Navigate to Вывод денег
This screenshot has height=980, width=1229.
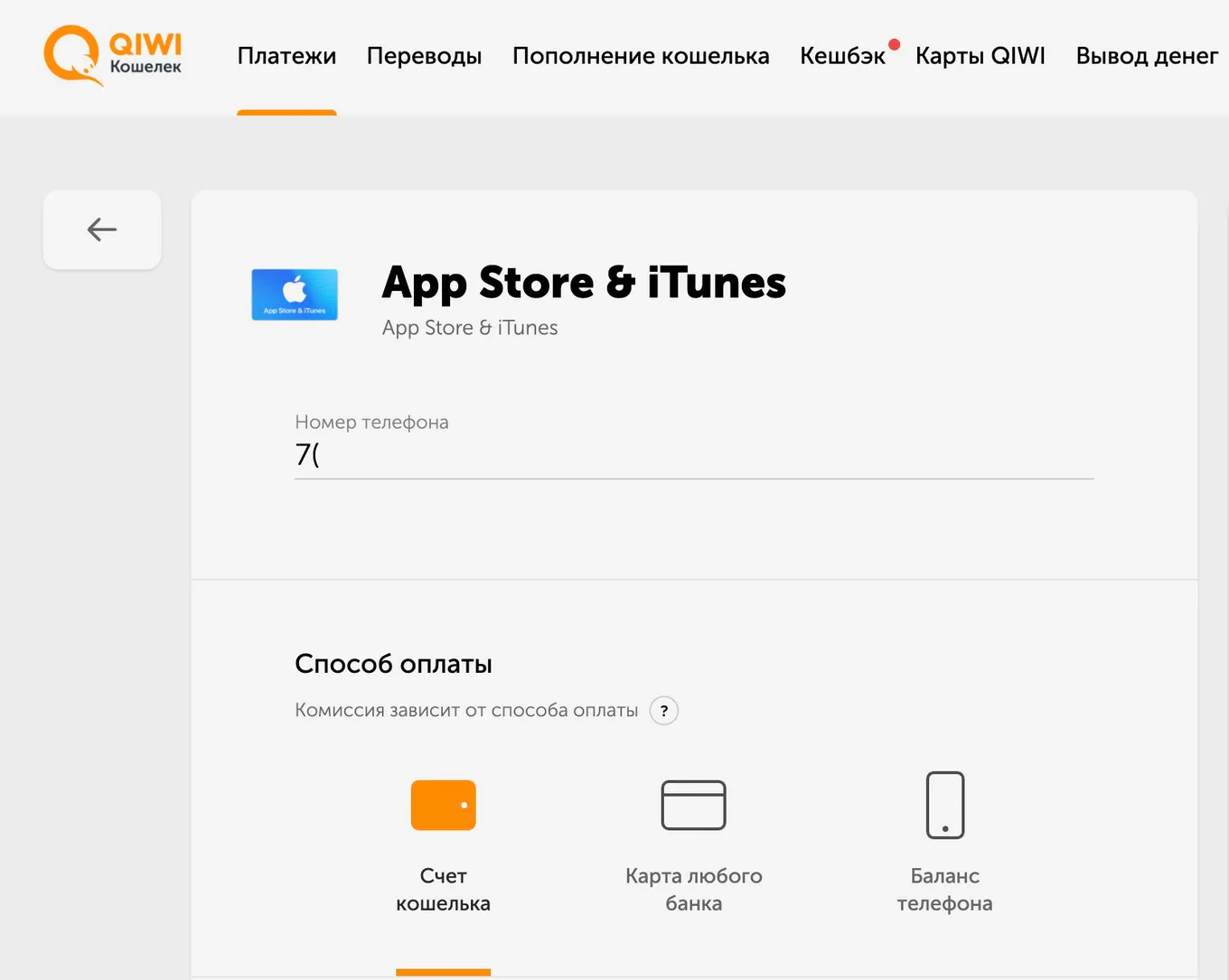tap(1147, 56)
